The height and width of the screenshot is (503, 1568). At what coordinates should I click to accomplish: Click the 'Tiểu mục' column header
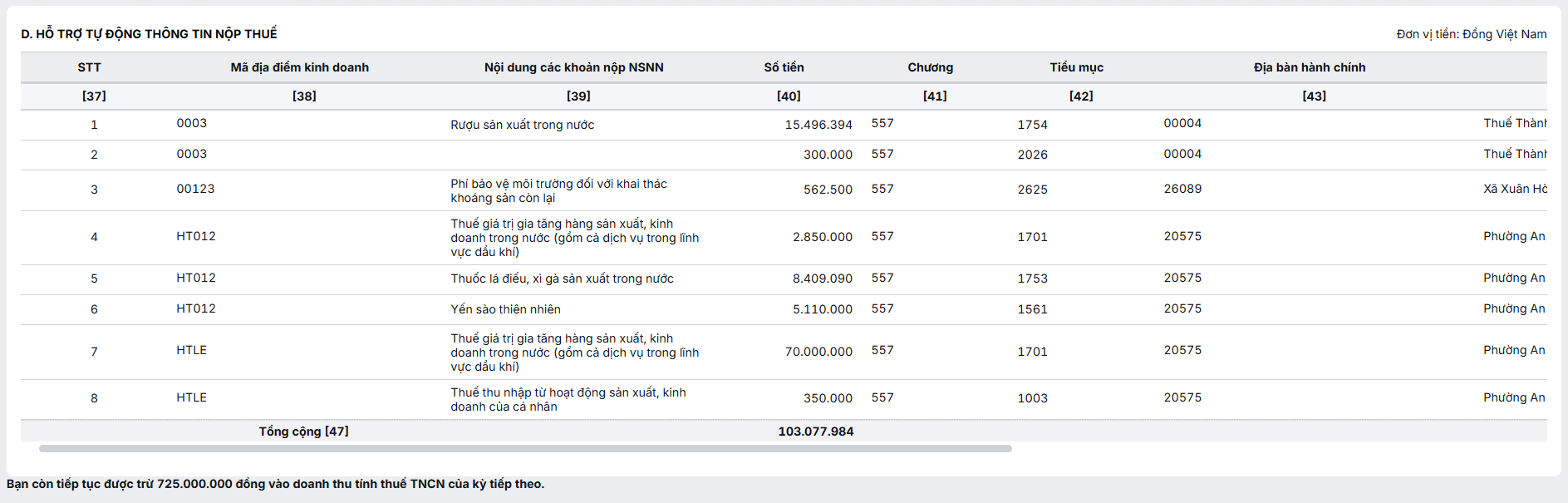click(x=1077, y=67)
